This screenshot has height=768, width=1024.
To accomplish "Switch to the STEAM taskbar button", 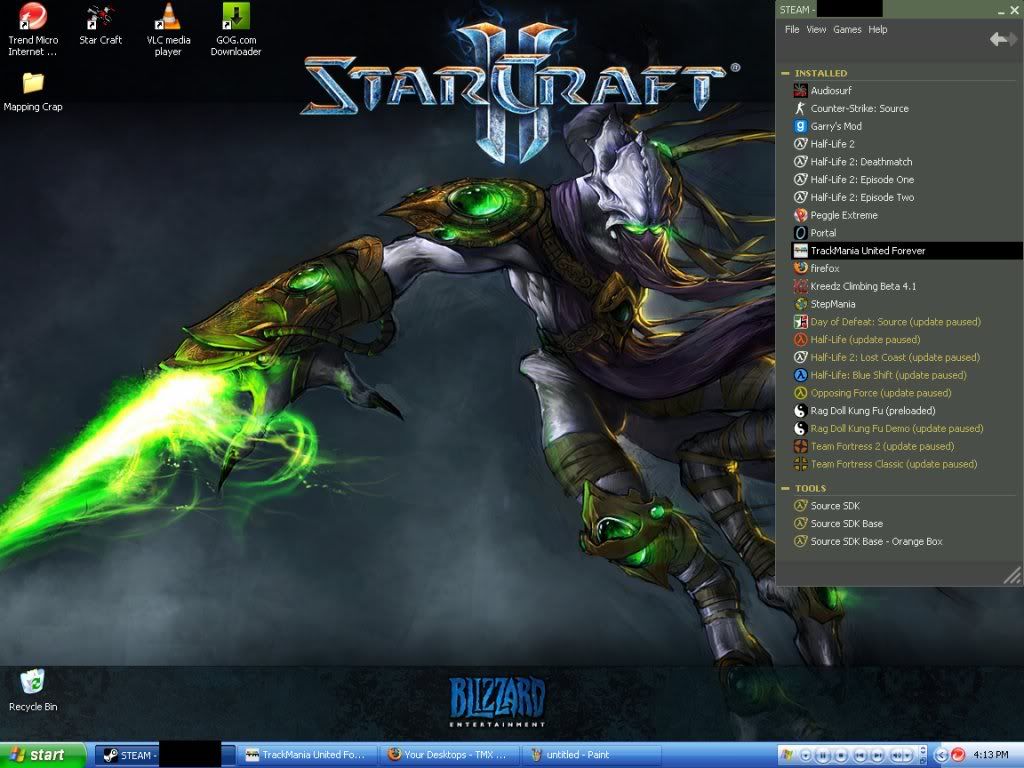I will coord(164,755).
